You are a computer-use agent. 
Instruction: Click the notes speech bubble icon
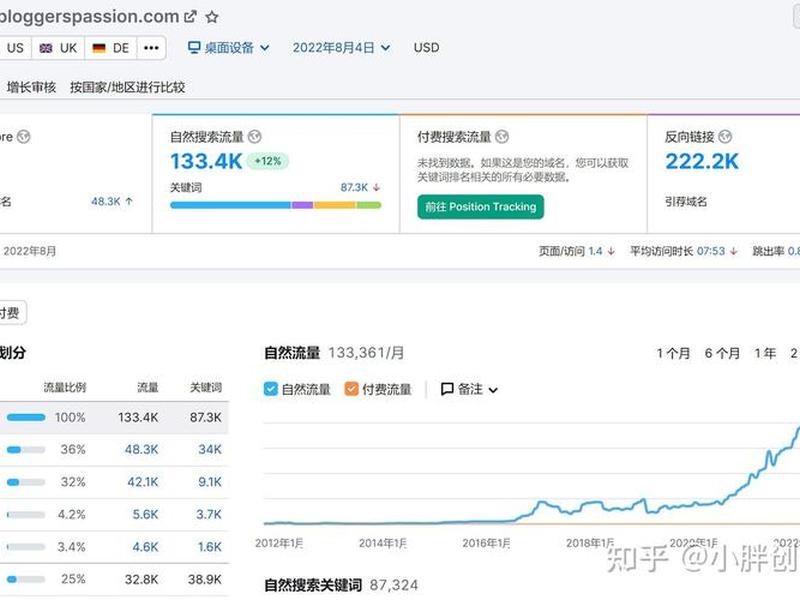[x=447, y=389]
